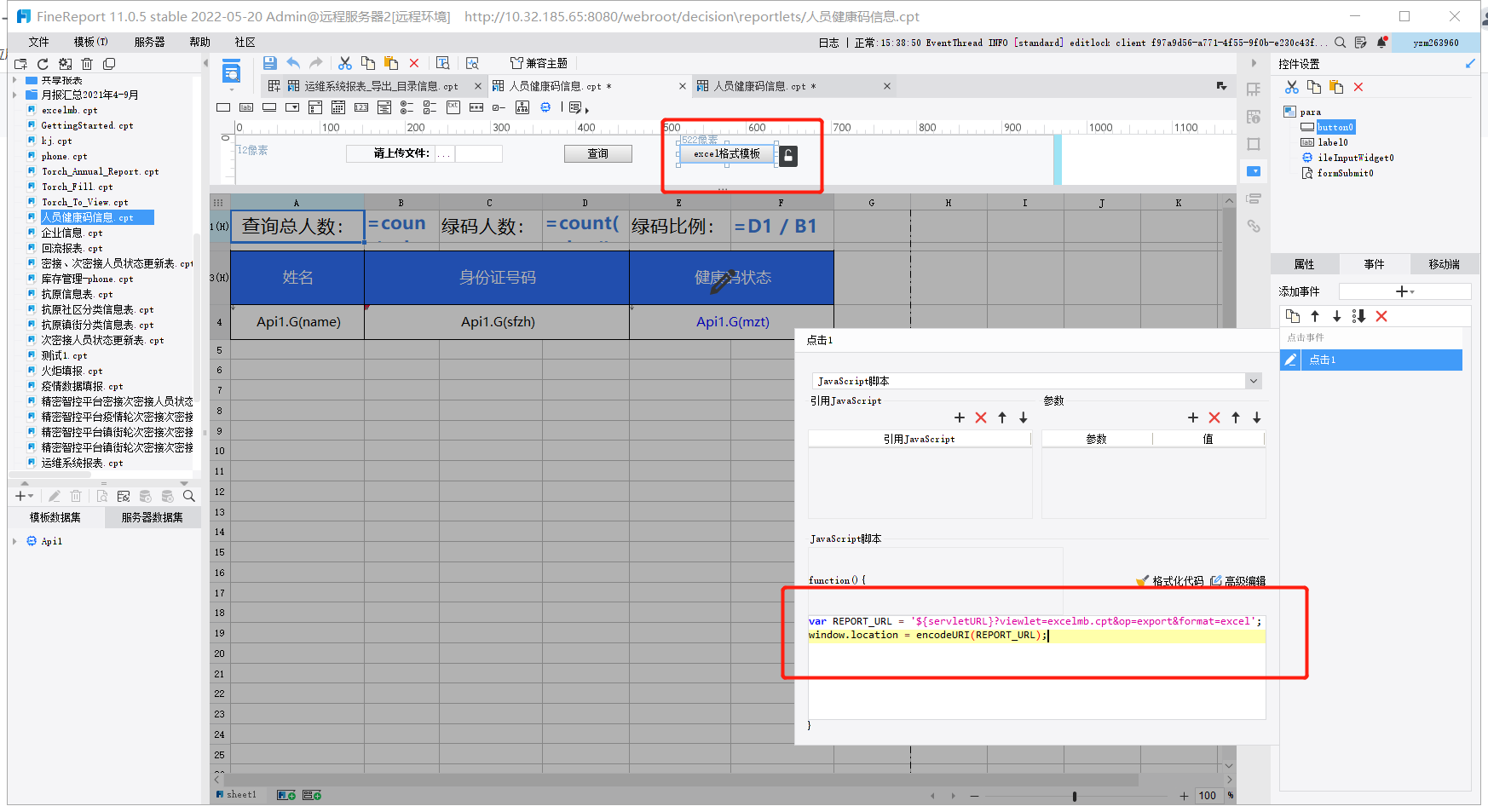Switch to the 属性 tab

coord(1304,264)
